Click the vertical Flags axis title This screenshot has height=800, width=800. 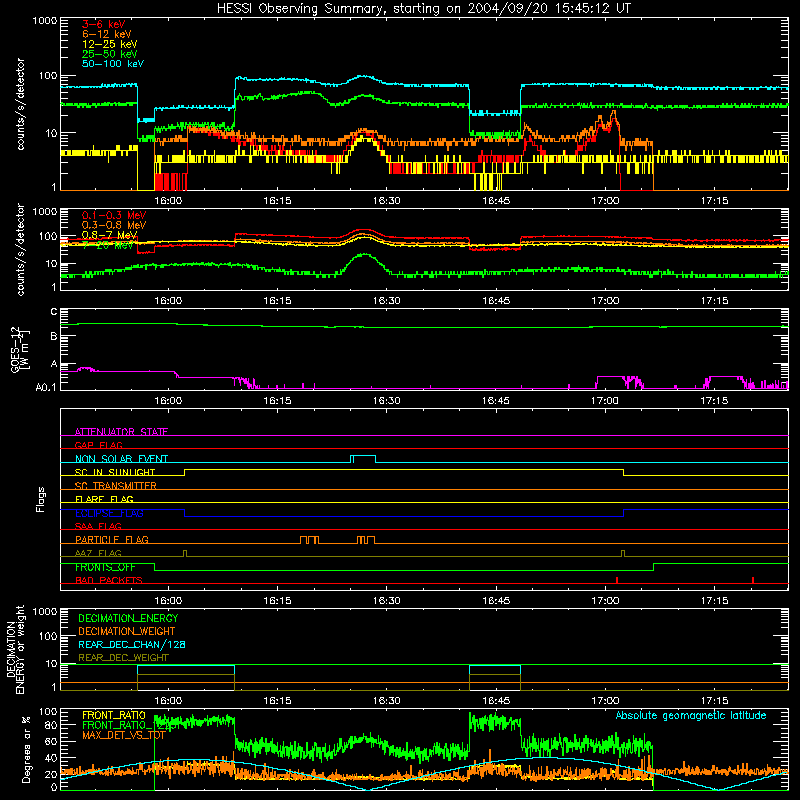coord(41,499)
